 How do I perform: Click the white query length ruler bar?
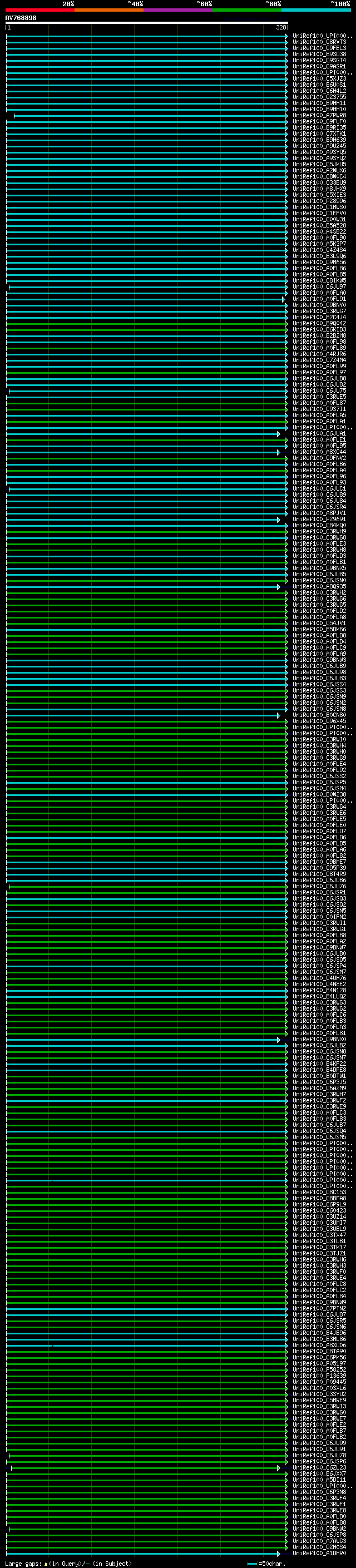click(147, 23)
